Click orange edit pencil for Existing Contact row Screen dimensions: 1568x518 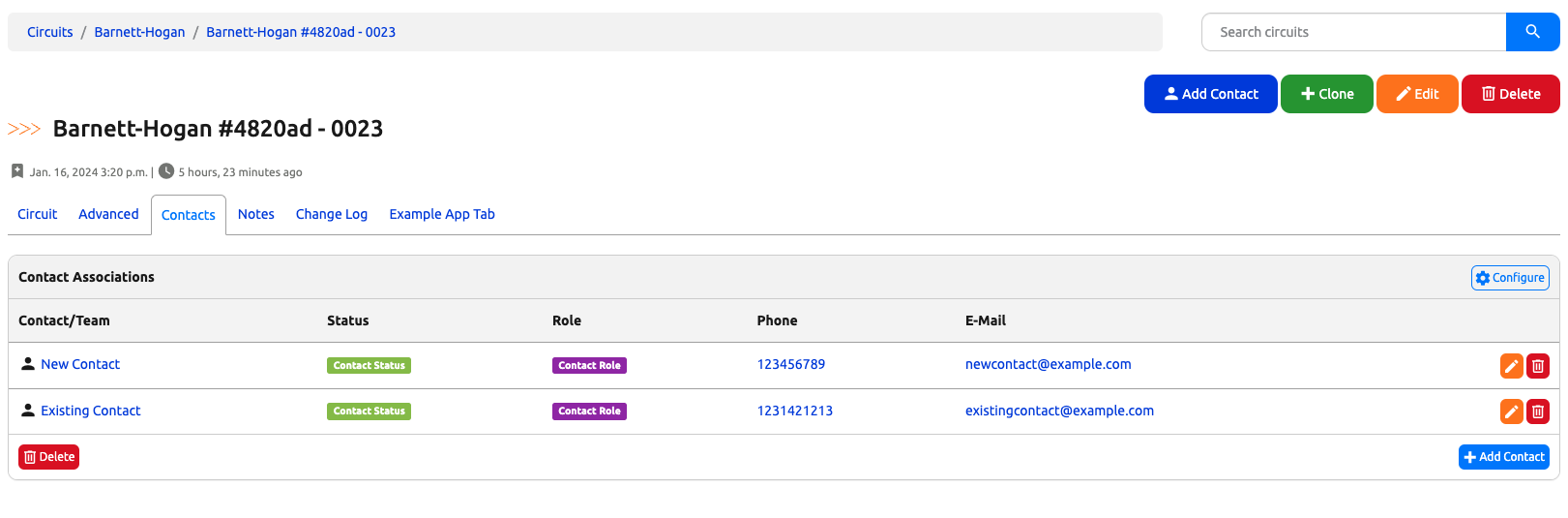[x=1511, y=411]
